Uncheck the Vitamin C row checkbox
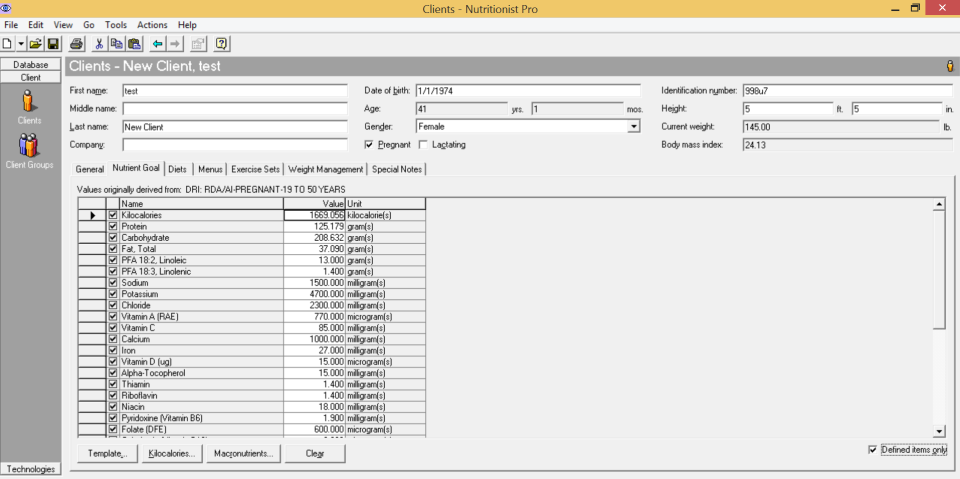This screenshot has height=479, width=960. point(112,328)
